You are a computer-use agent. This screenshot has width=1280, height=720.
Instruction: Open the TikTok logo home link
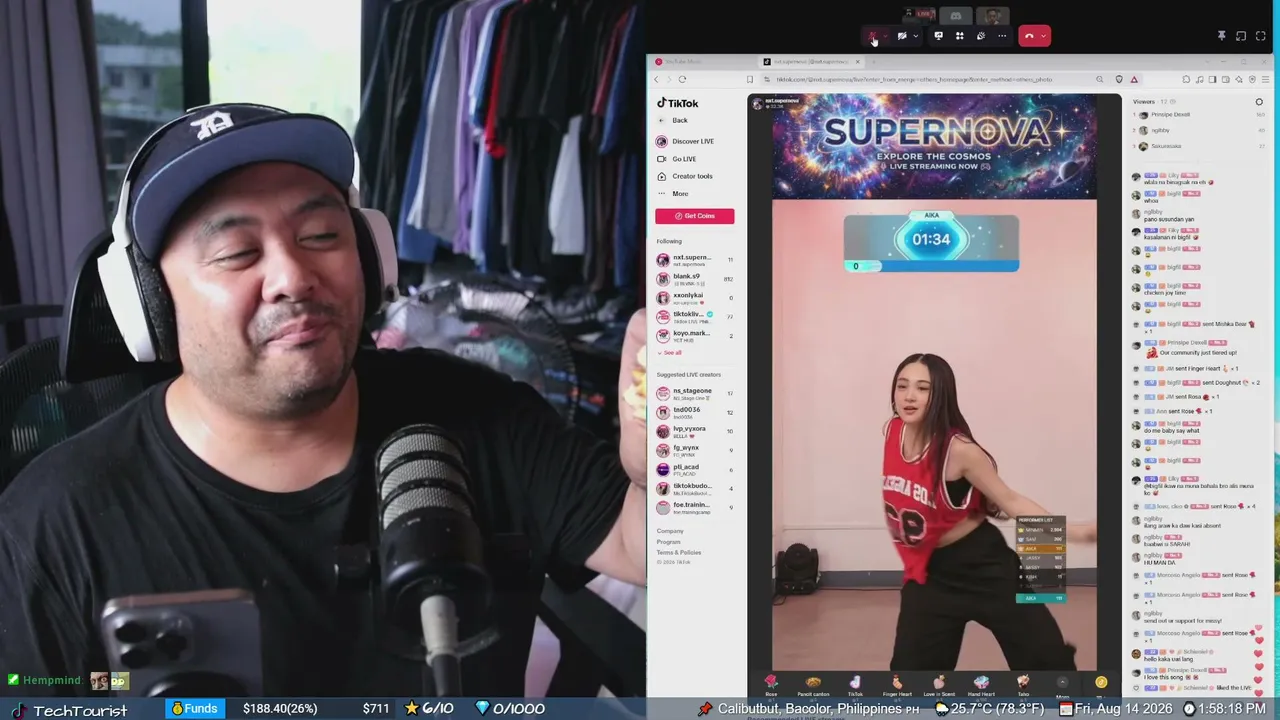pyautogui.click(x=678, y=103)
